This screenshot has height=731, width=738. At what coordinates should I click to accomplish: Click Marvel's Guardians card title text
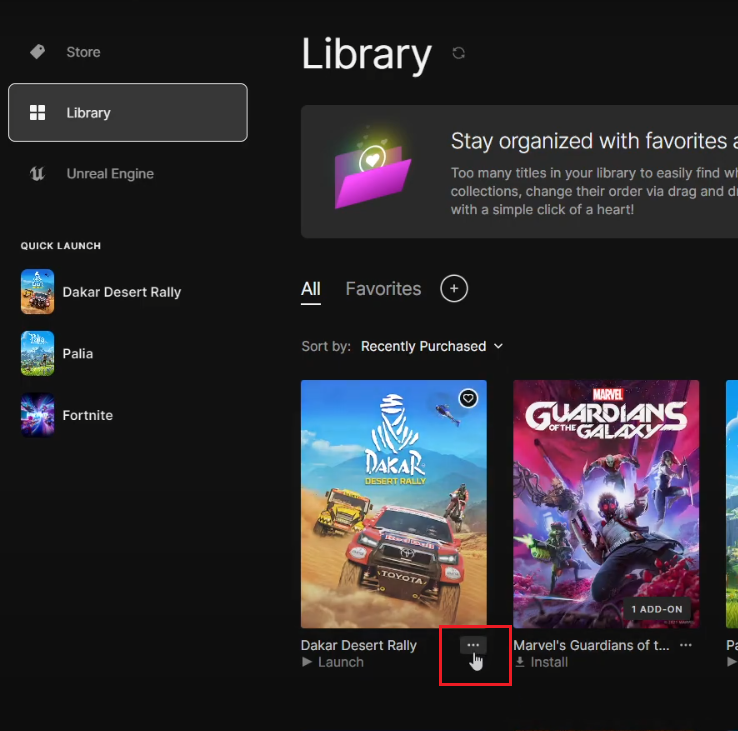coord(591,645)
